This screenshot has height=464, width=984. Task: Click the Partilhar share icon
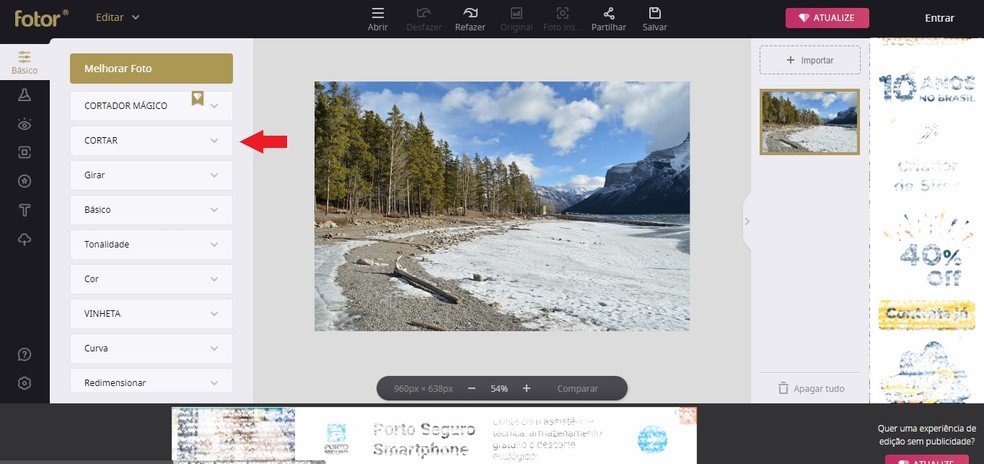(609, 19)
